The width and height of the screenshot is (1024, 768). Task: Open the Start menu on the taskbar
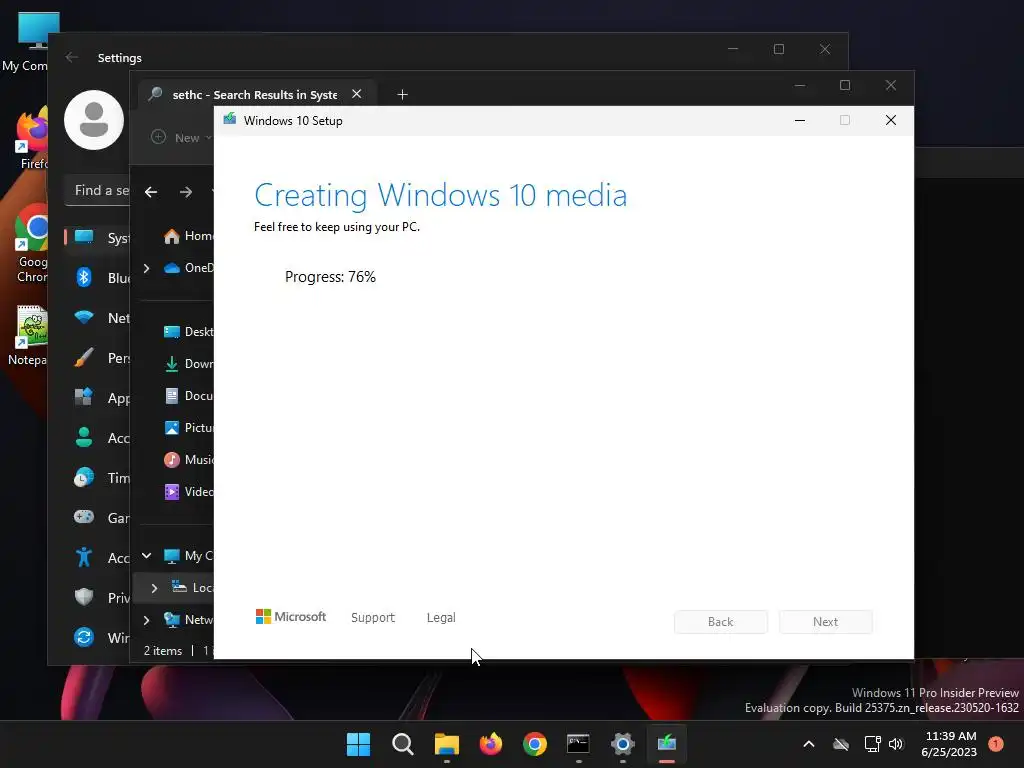point(358,744)
